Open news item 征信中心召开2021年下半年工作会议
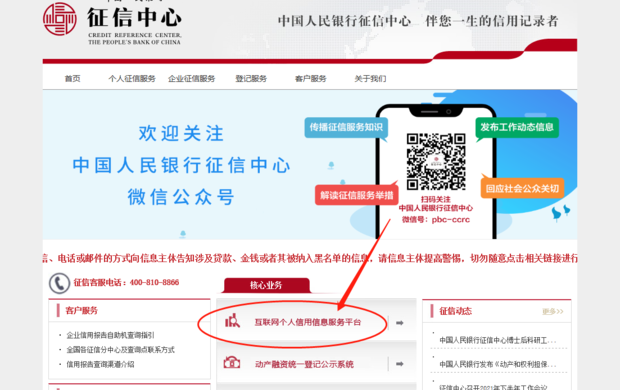Screen dimensions: 620x390 (x=493, y=387)
